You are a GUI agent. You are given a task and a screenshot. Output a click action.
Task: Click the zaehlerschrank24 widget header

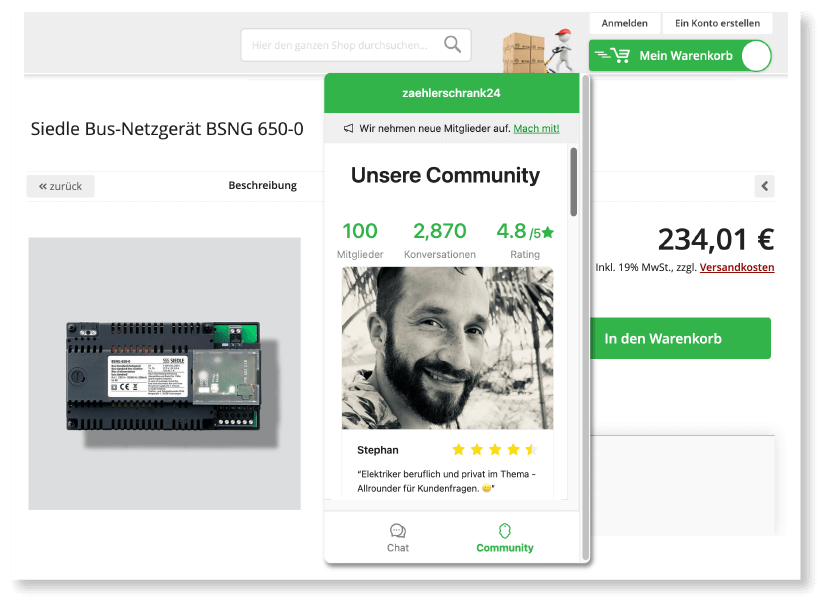451,93
